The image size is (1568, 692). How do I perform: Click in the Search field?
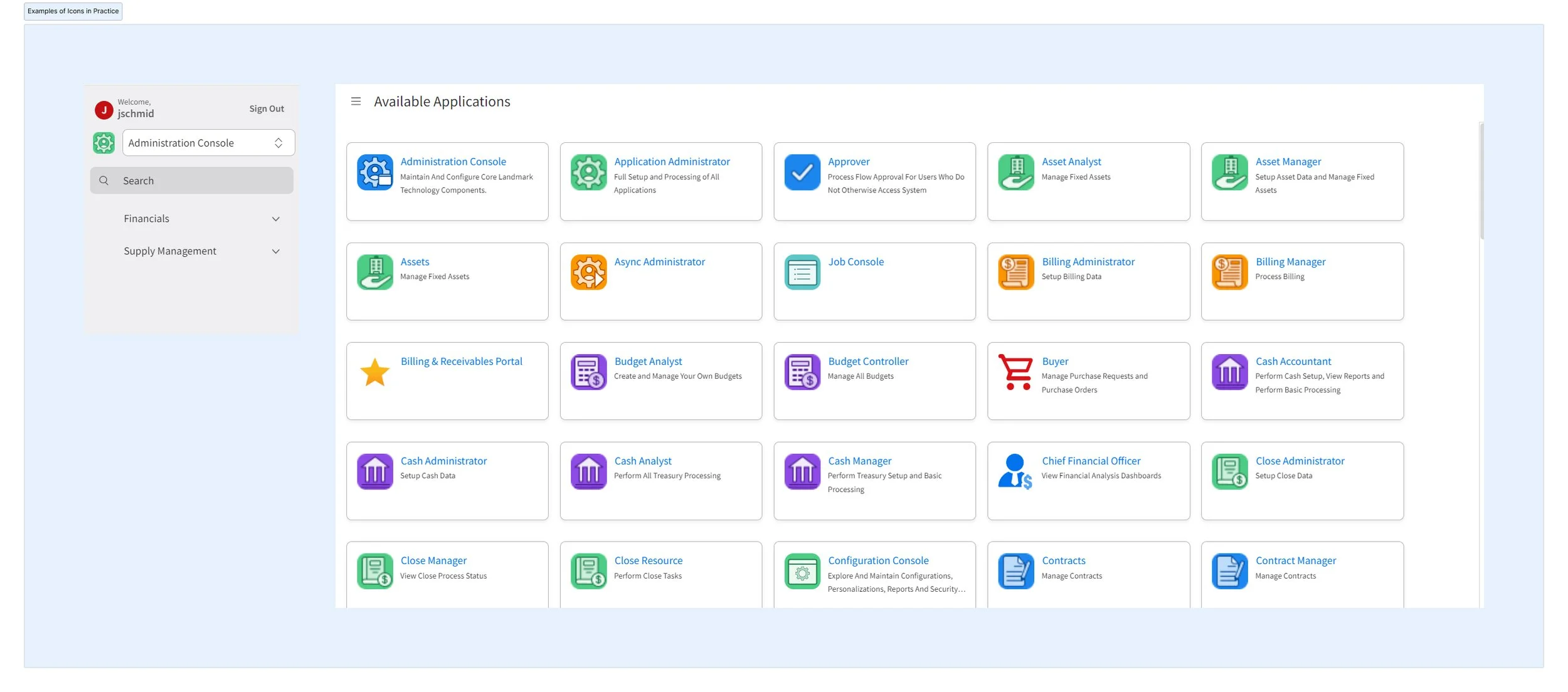[192, 181]
